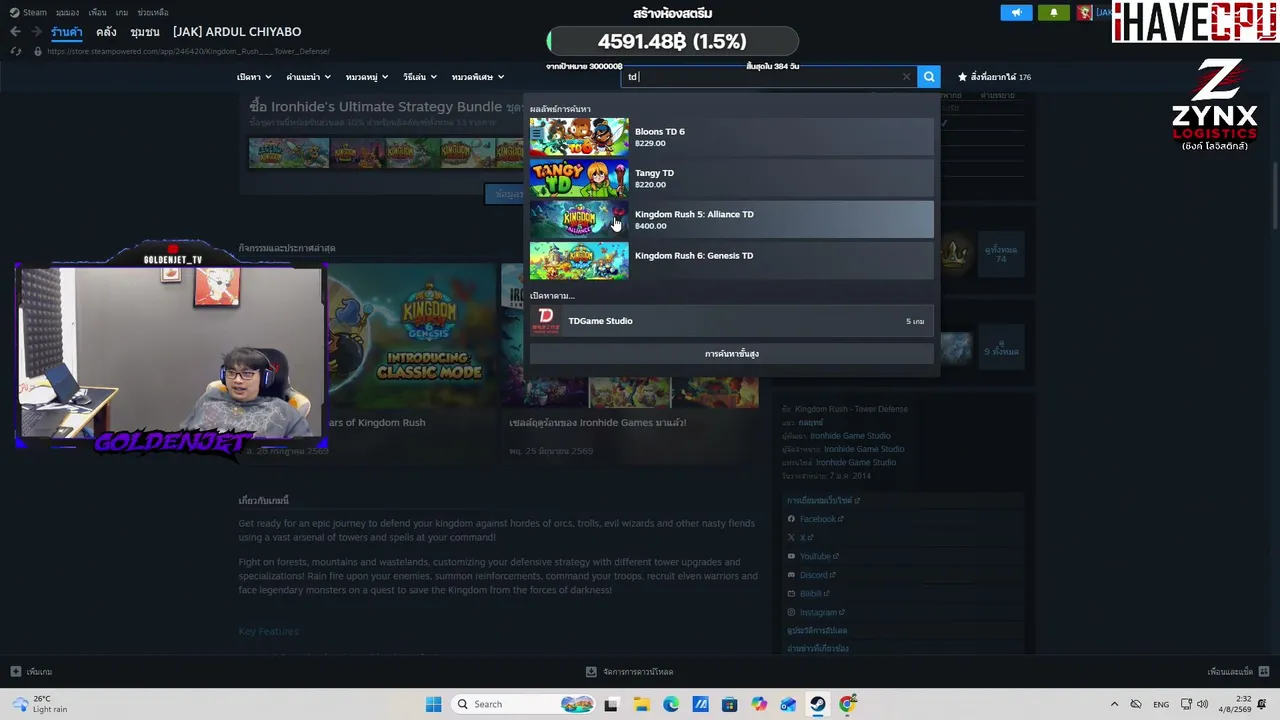Switch to the คลัง library tab

coord(106,32)
